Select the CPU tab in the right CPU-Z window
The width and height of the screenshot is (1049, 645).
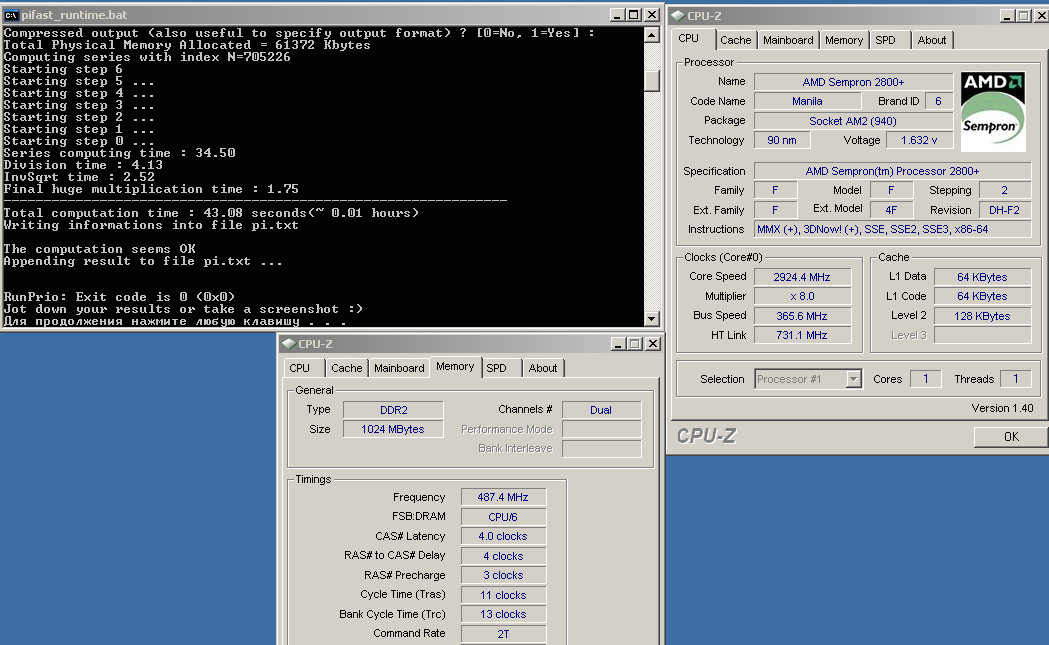(689, 39)
